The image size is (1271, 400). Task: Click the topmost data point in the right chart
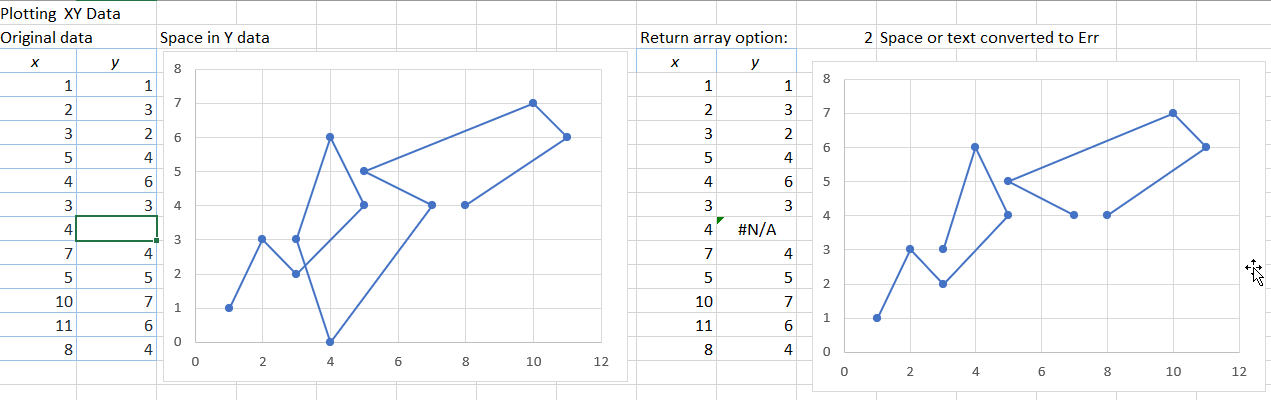1173,113
